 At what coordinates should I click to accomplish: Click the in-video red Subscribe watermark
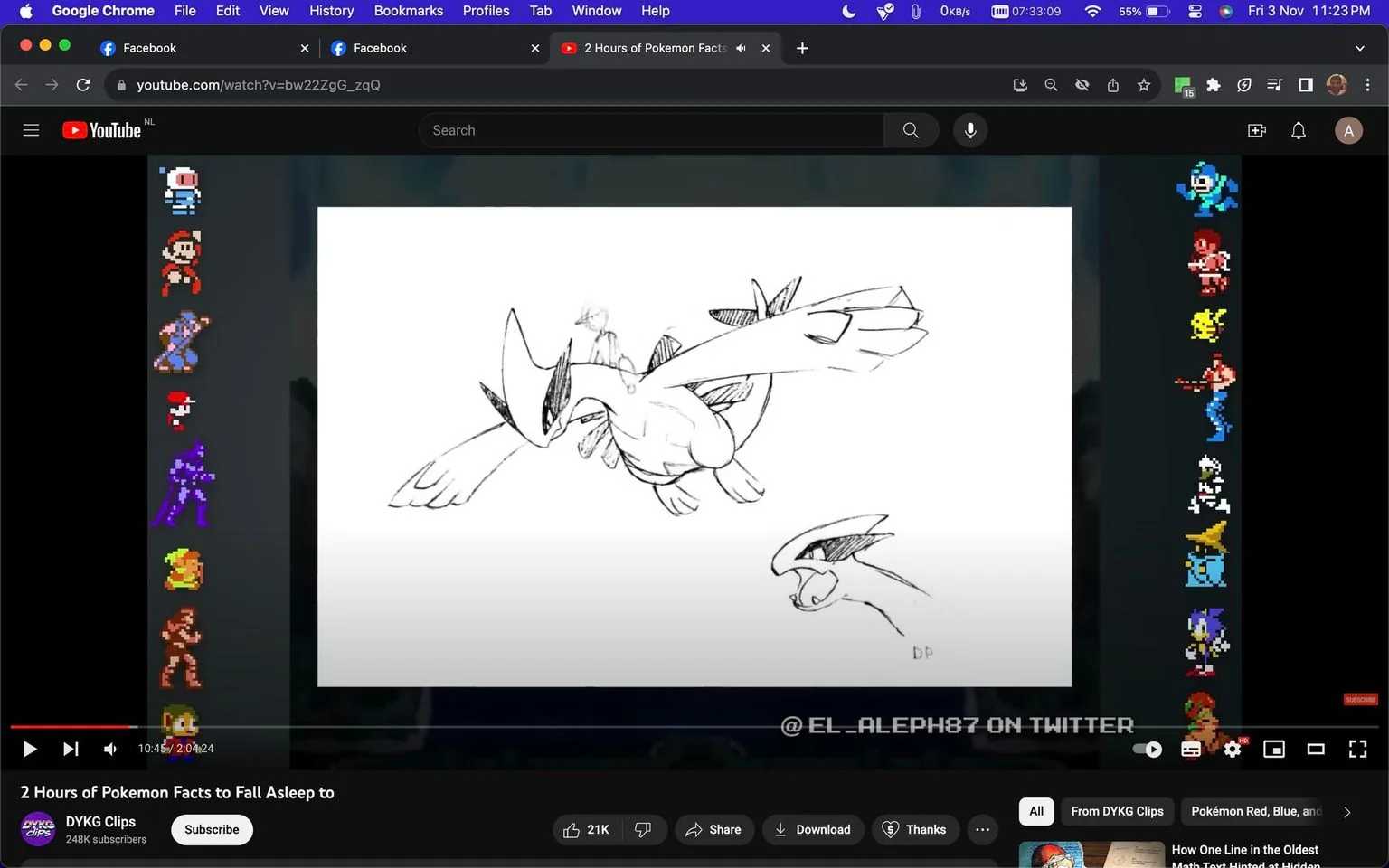1360,700
